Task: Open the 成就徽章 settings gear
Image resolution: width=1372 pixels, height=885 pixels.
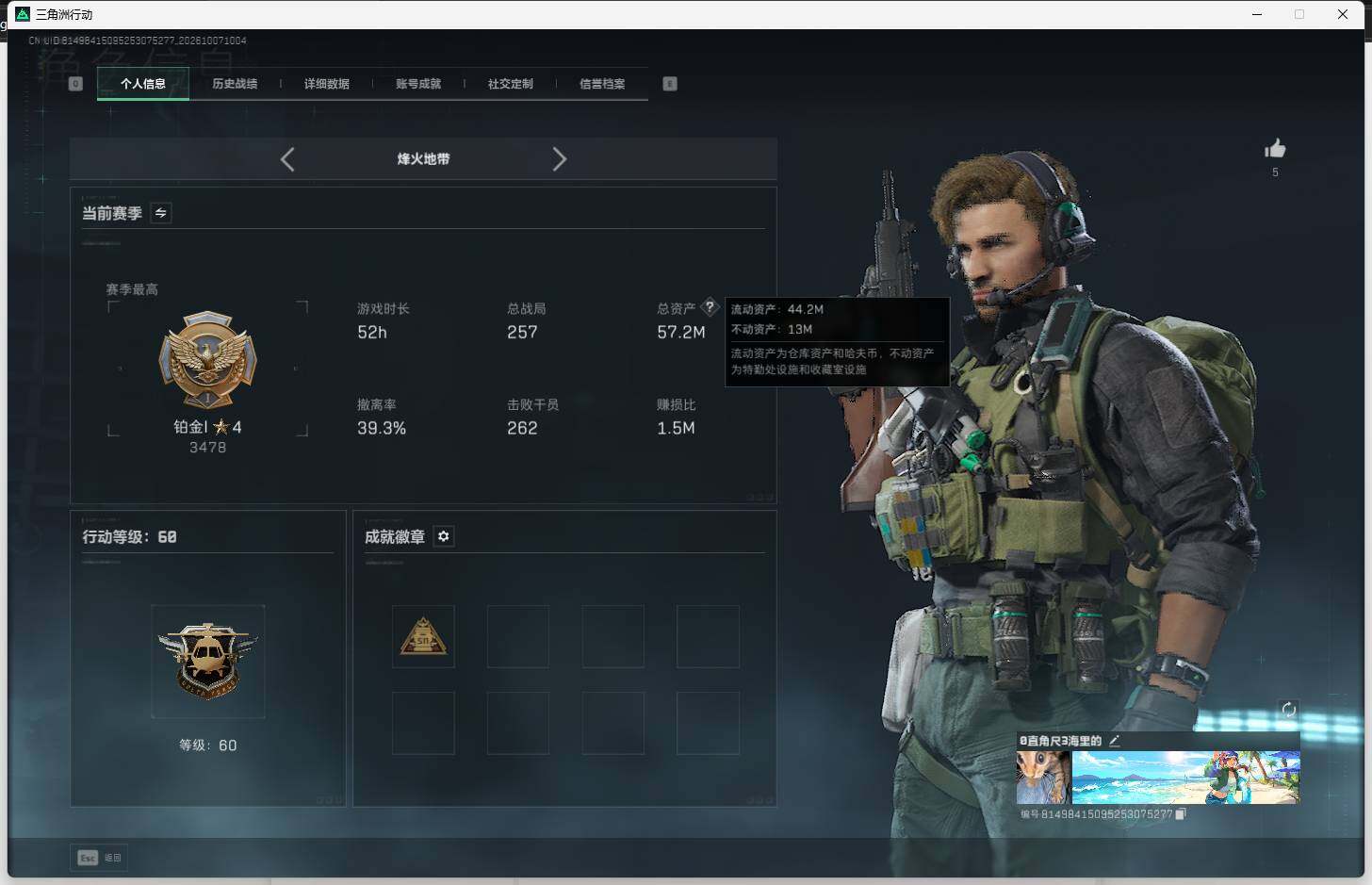Action: 444,536
